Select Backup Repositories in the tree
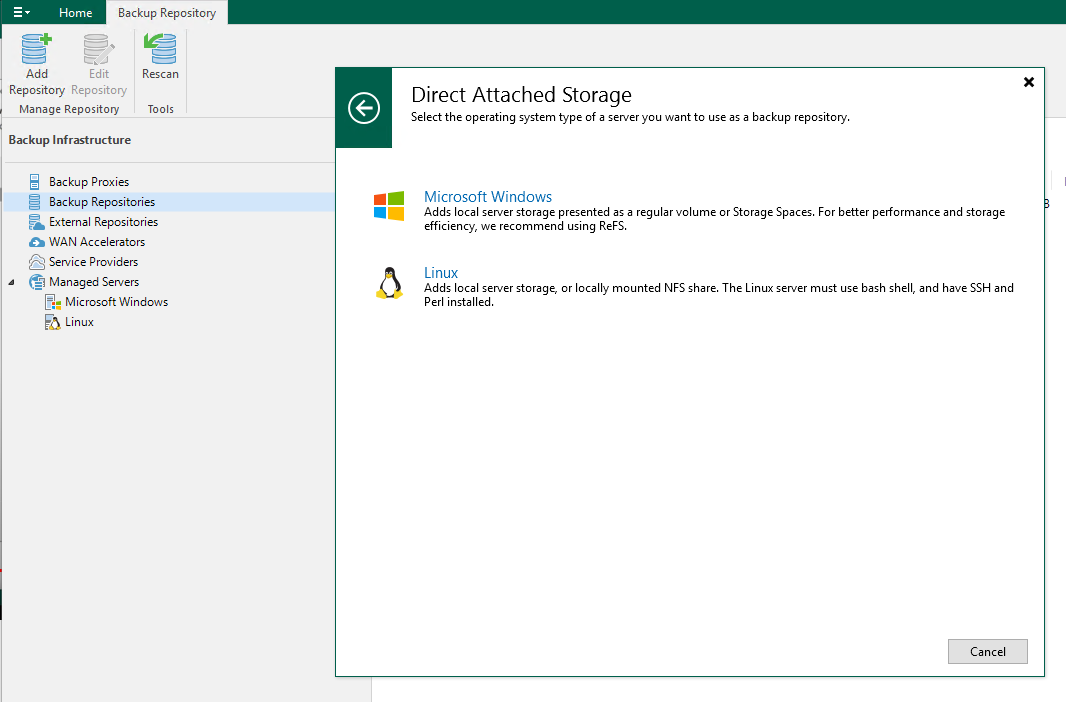Image resolution: width=1066 pixels, height=702 pixels. 102,202
